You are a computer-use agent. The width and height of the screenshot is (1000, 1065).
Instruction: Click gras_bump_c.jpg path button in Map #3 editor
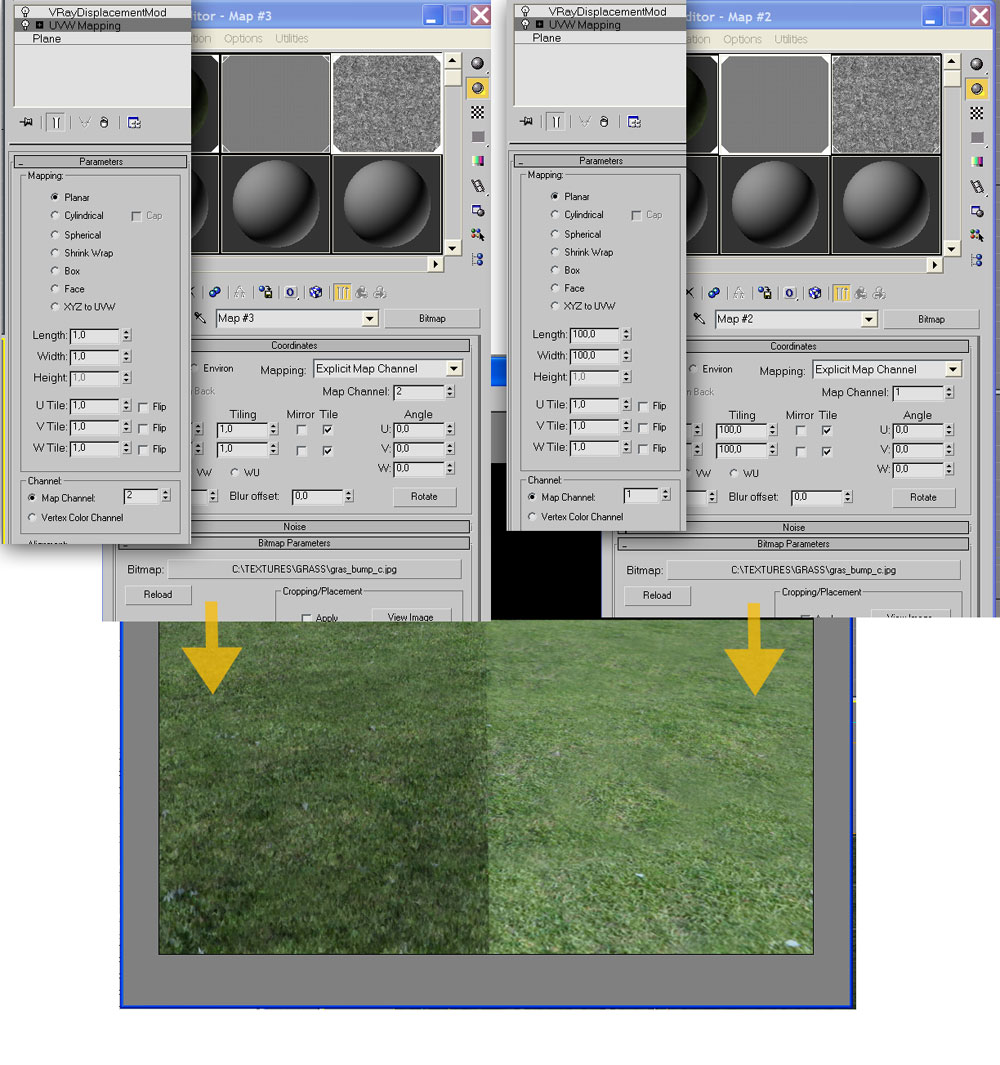pyautogui.click(x=315, y=569)
